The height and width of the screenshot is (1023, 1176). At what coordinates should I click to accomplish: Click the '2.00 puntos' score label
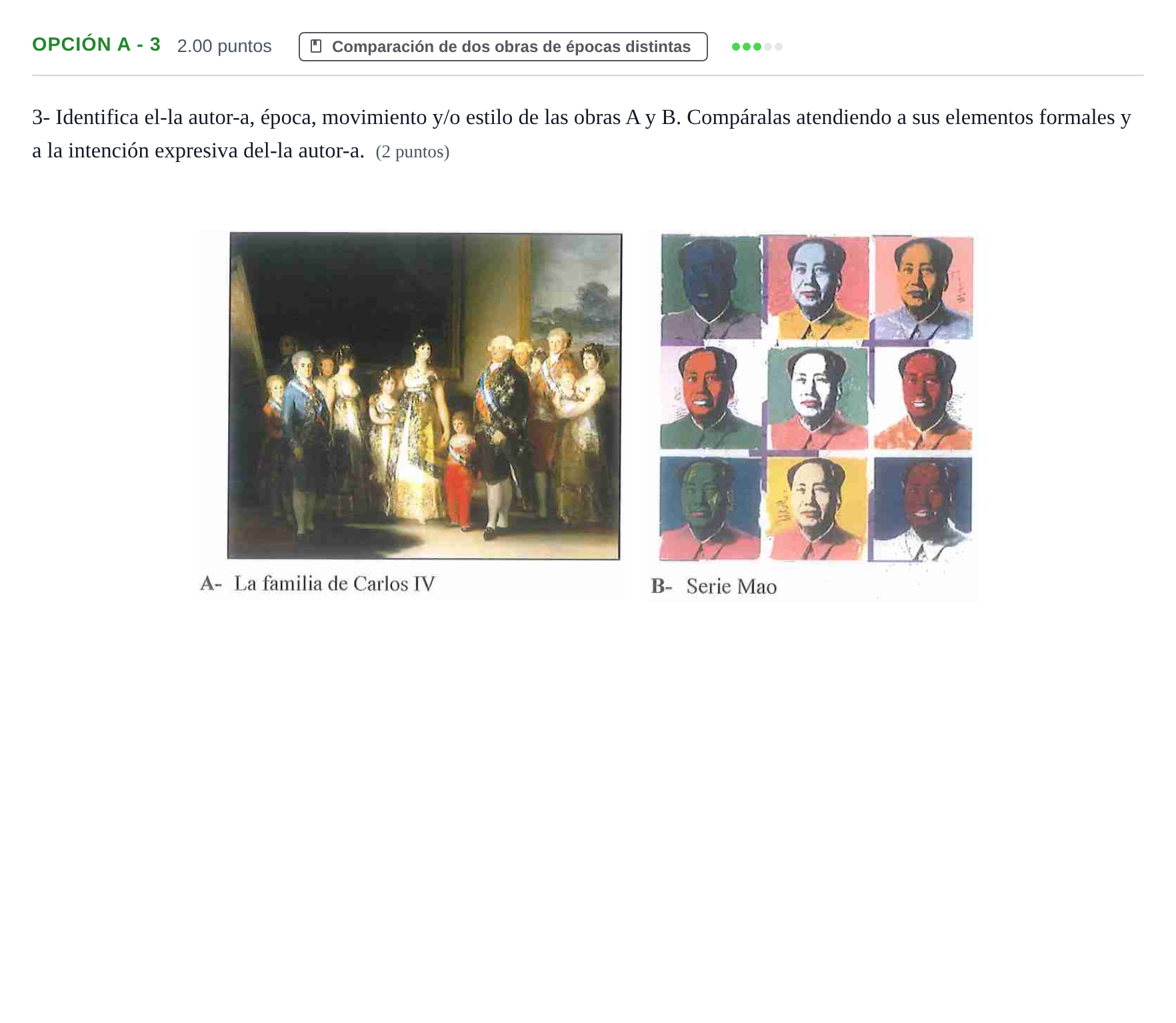[225, 46]
